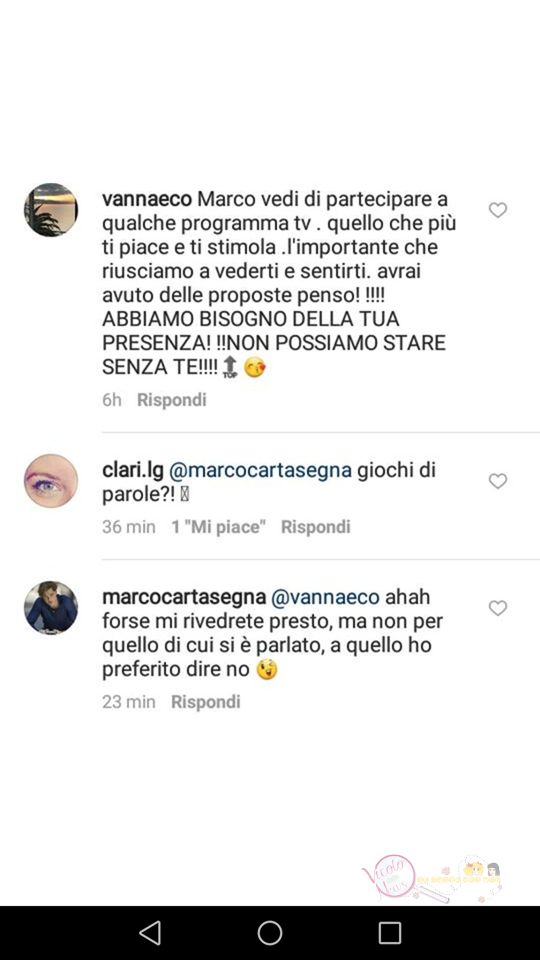Tap Android back navigation icon
The image size is (540, 960).
(150, 933)
